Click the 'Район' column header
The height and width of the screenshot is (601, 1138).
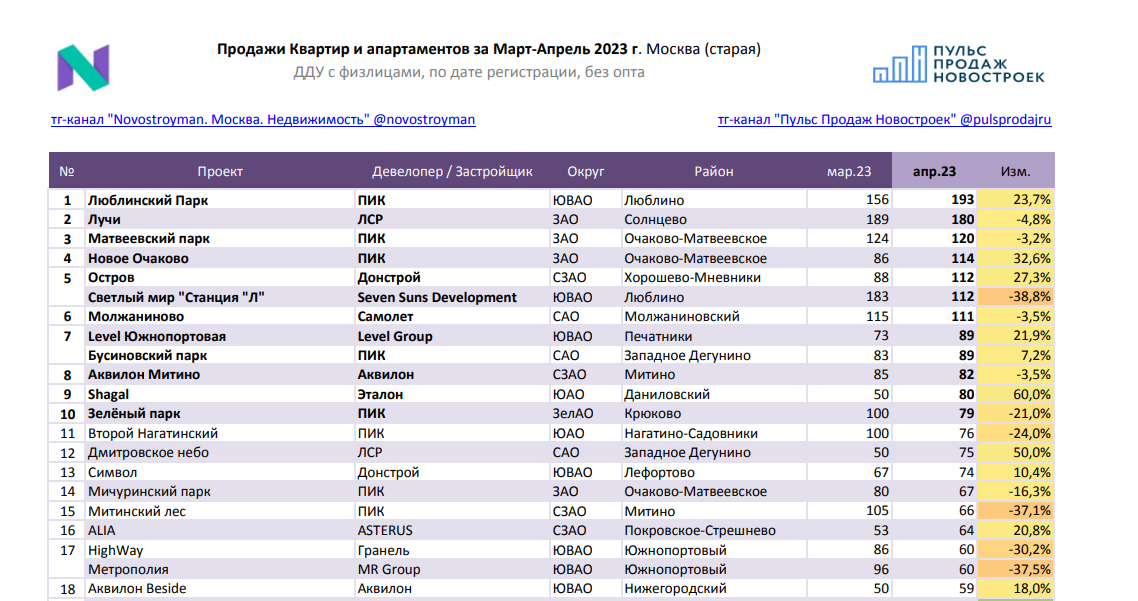click(x=713, y=171)
